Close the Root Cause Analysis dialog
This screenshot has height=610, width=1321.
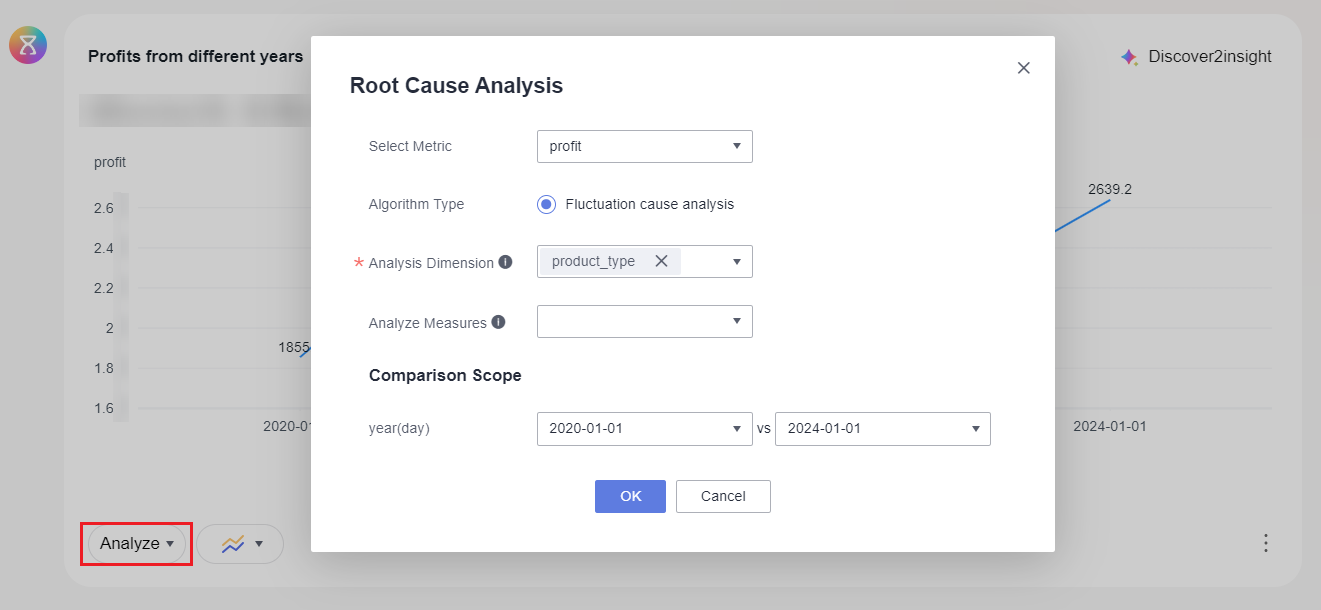point(1023,68)
